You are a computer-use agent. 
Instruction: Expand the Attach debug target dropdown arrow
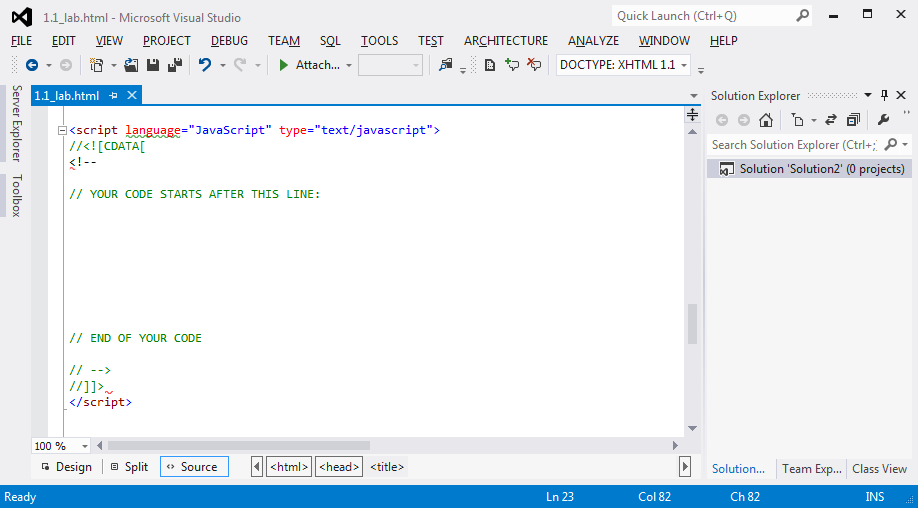pos(349,65)
